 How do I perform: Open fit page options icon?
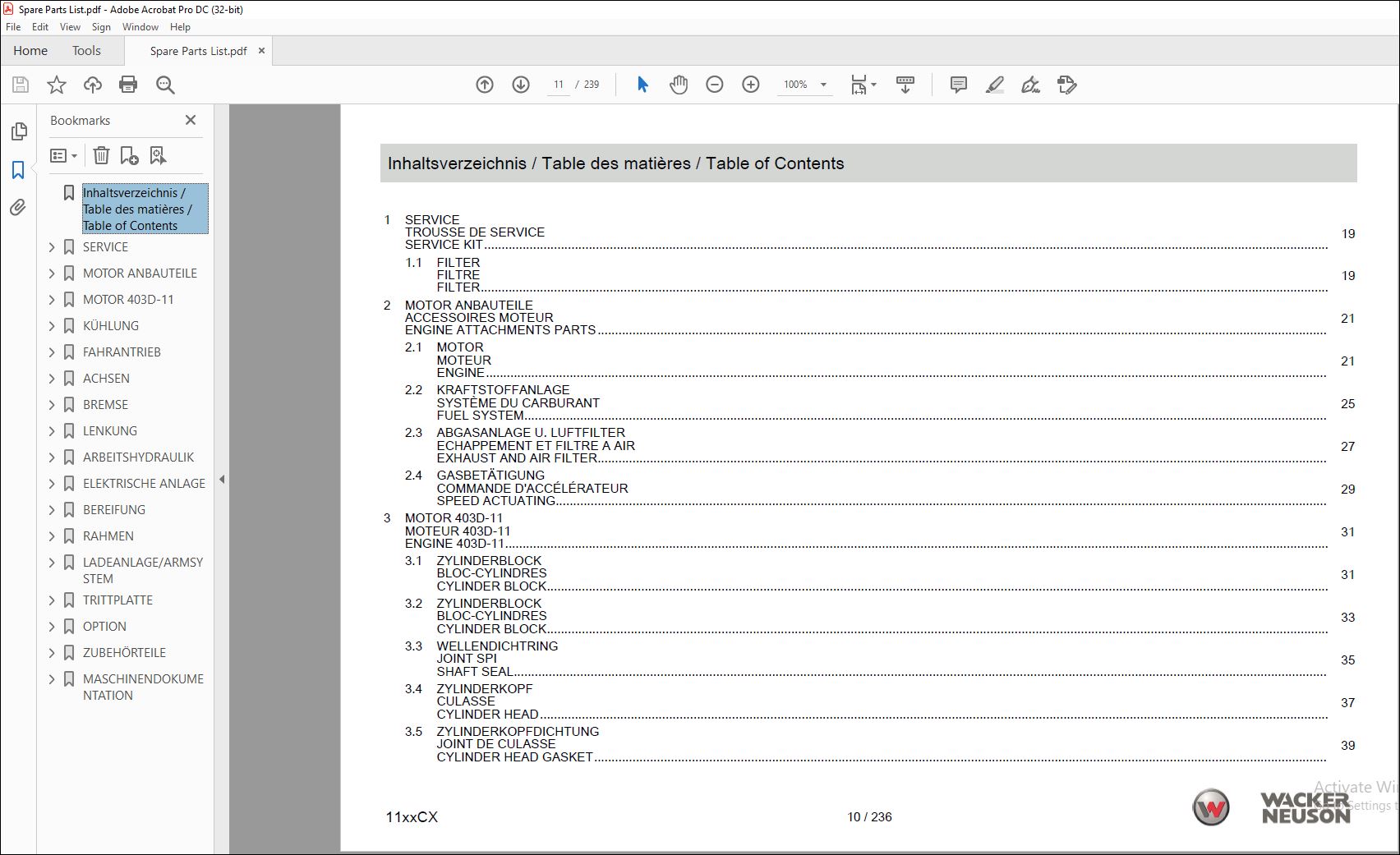click(863, 85)
